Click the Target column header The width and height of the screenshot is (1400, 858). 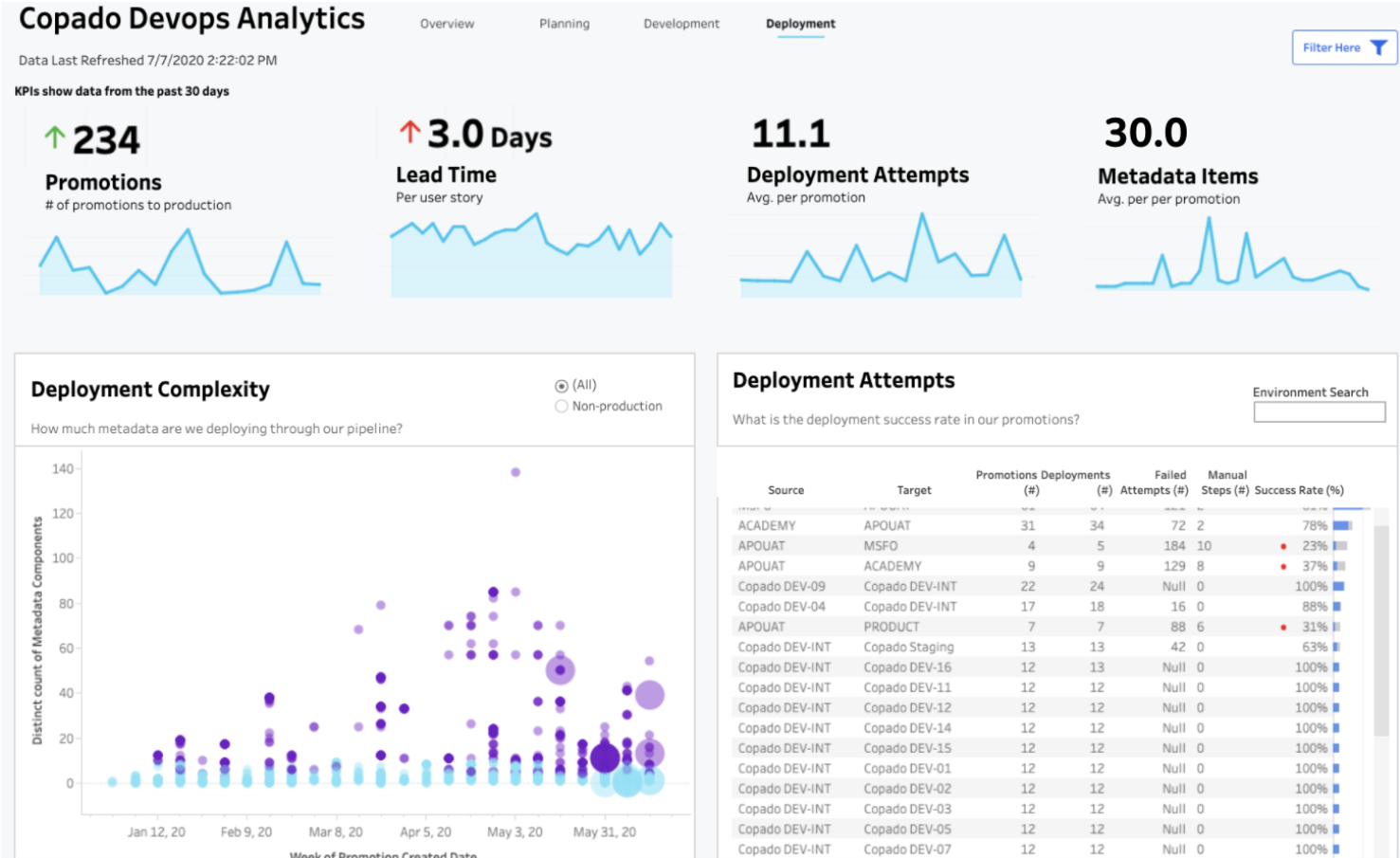tap(914, 490)
